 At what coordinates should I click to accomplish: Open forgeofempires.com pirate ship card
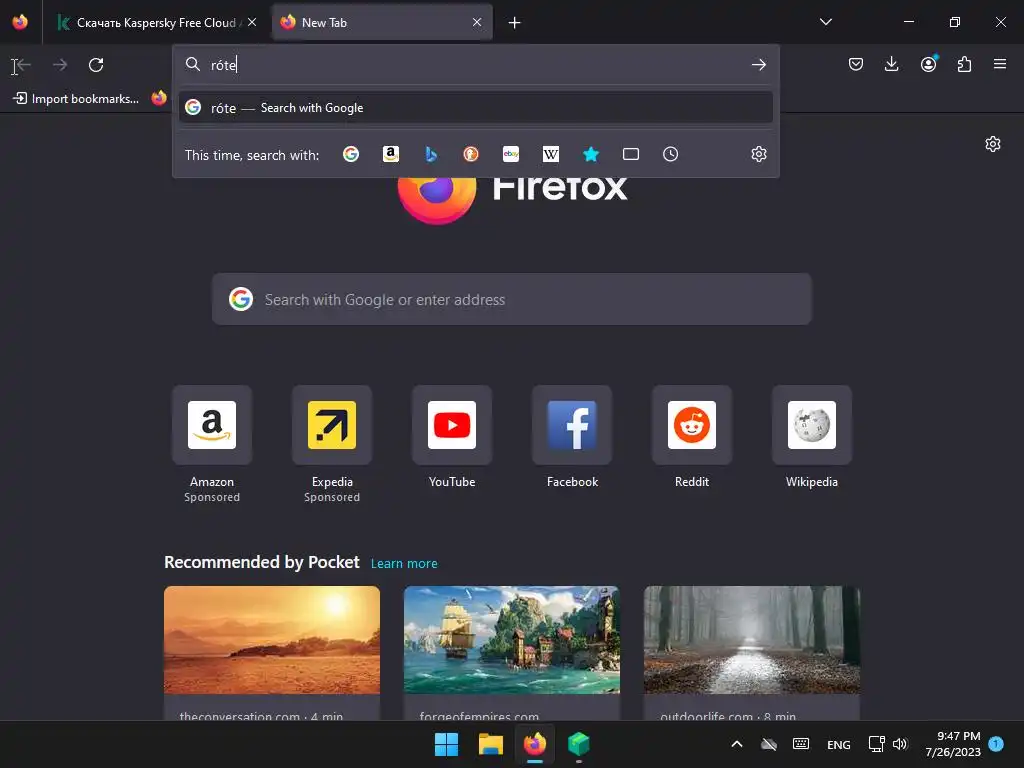click(x=511, y=653)
